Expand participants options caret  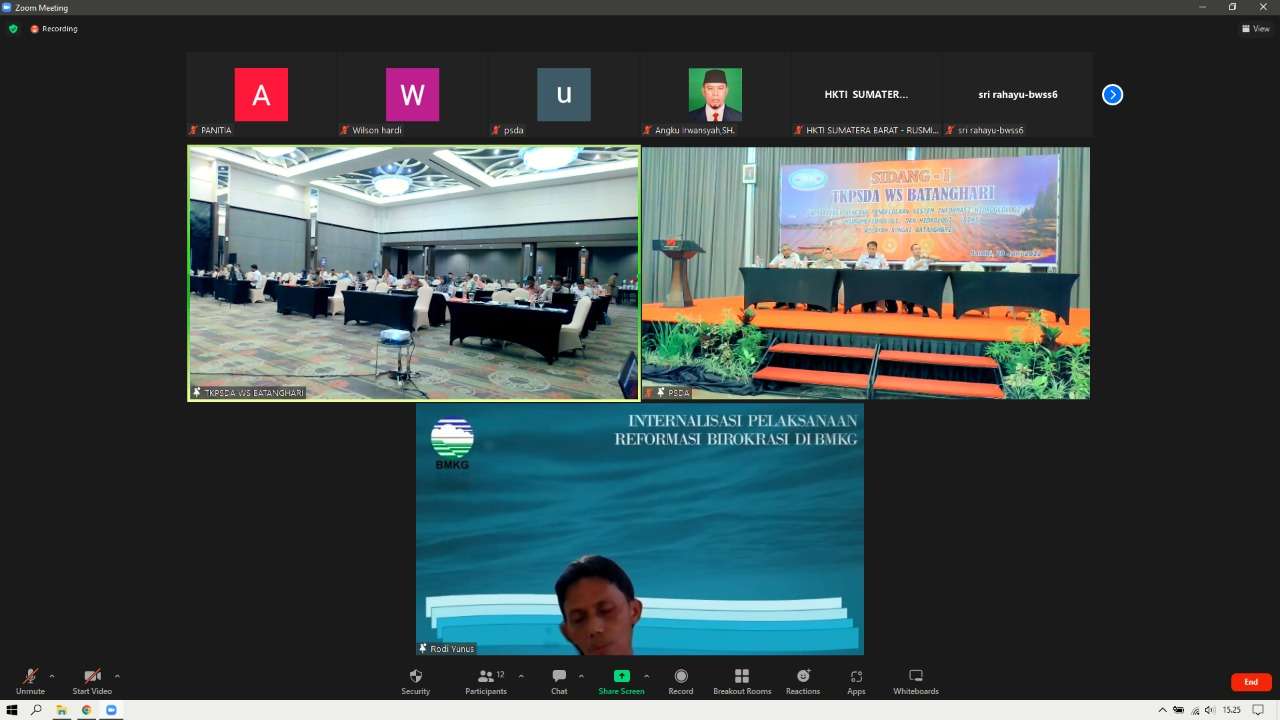(521, 676)
